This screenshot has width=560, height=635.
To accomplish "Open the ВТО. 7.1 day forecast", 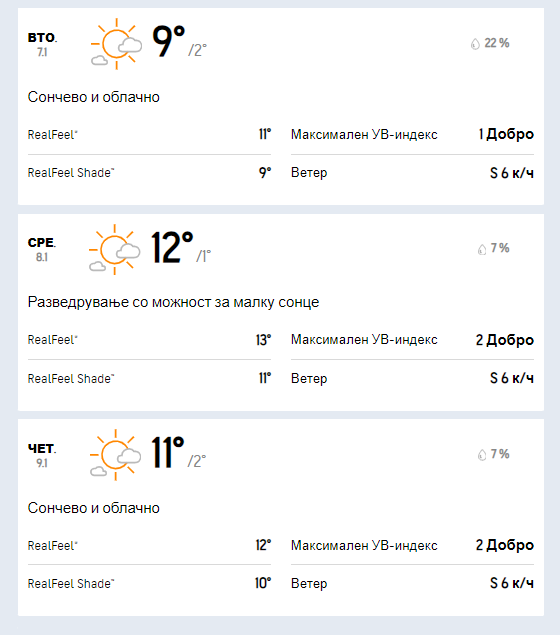I will point(42,44).
